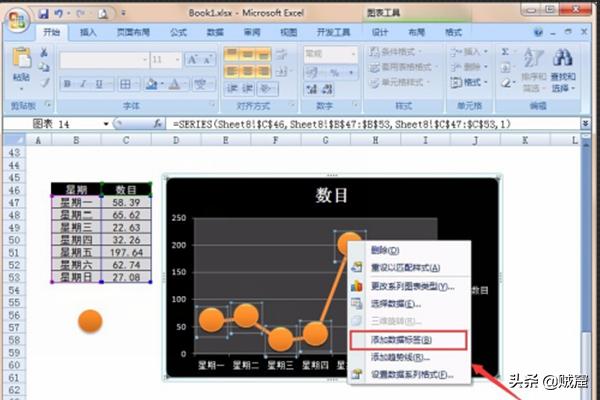This screenshot has width=600, height=400.
Task: Toggle italic formatting (I)
Action: [x=83, y=84]
